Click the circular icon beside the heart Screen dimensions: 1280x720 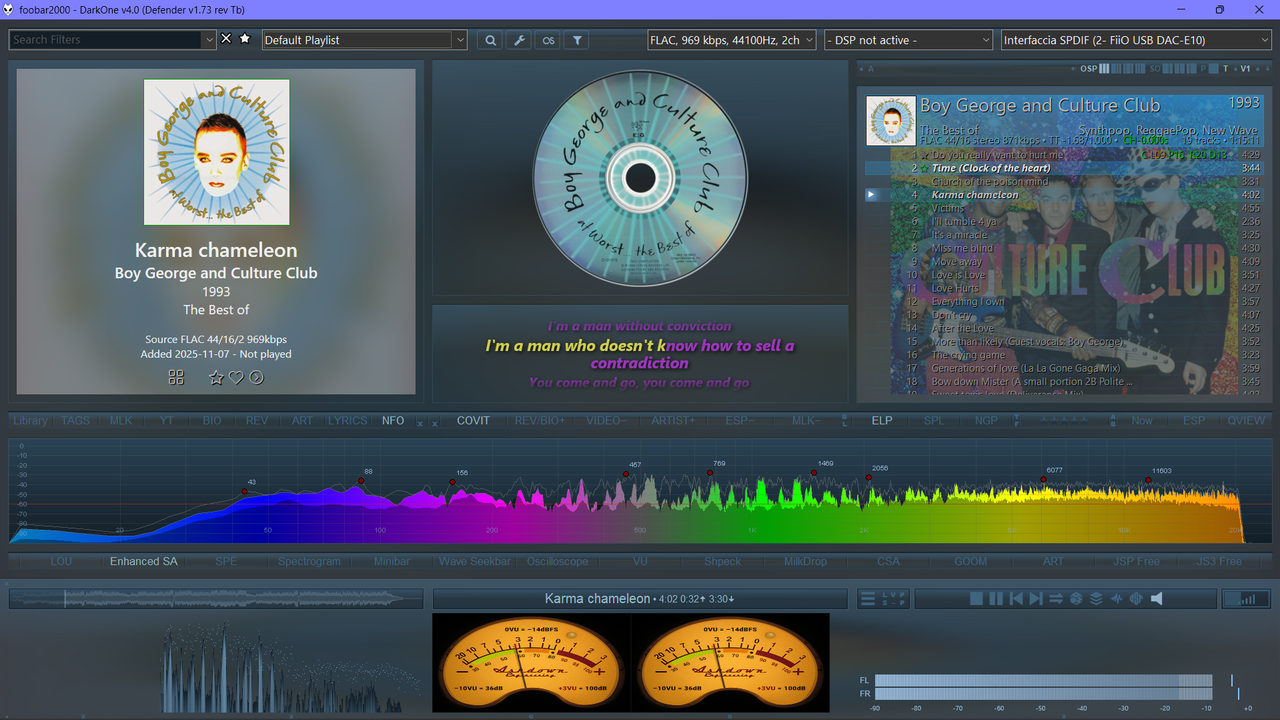pyautogui.click(x=256, y=377)
